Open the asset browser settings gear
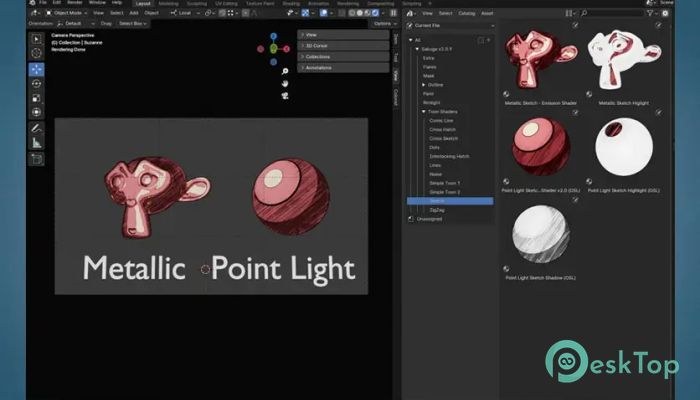The height and width of the screenshot is (400, 700). [x=665, y=13]
